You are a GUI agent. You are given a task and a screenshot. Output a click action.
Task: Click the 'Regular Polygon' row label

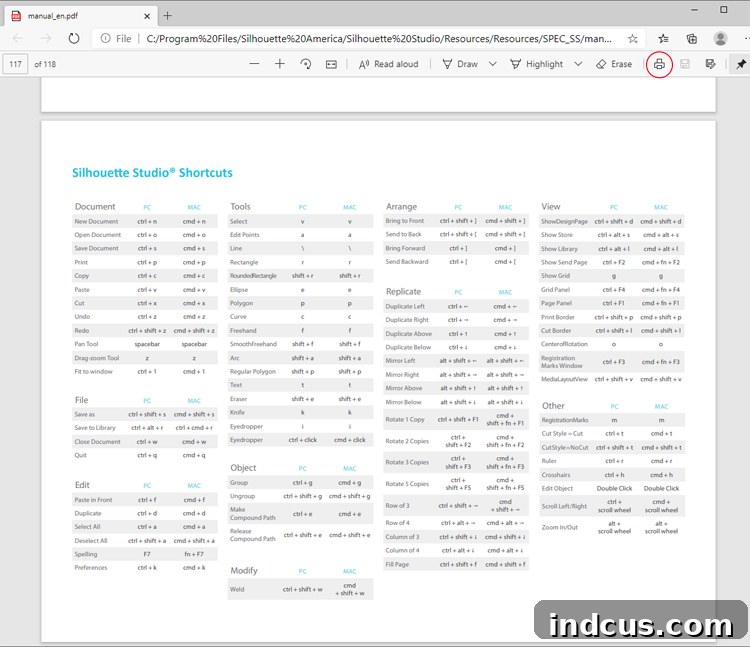(x=253, y=372)
